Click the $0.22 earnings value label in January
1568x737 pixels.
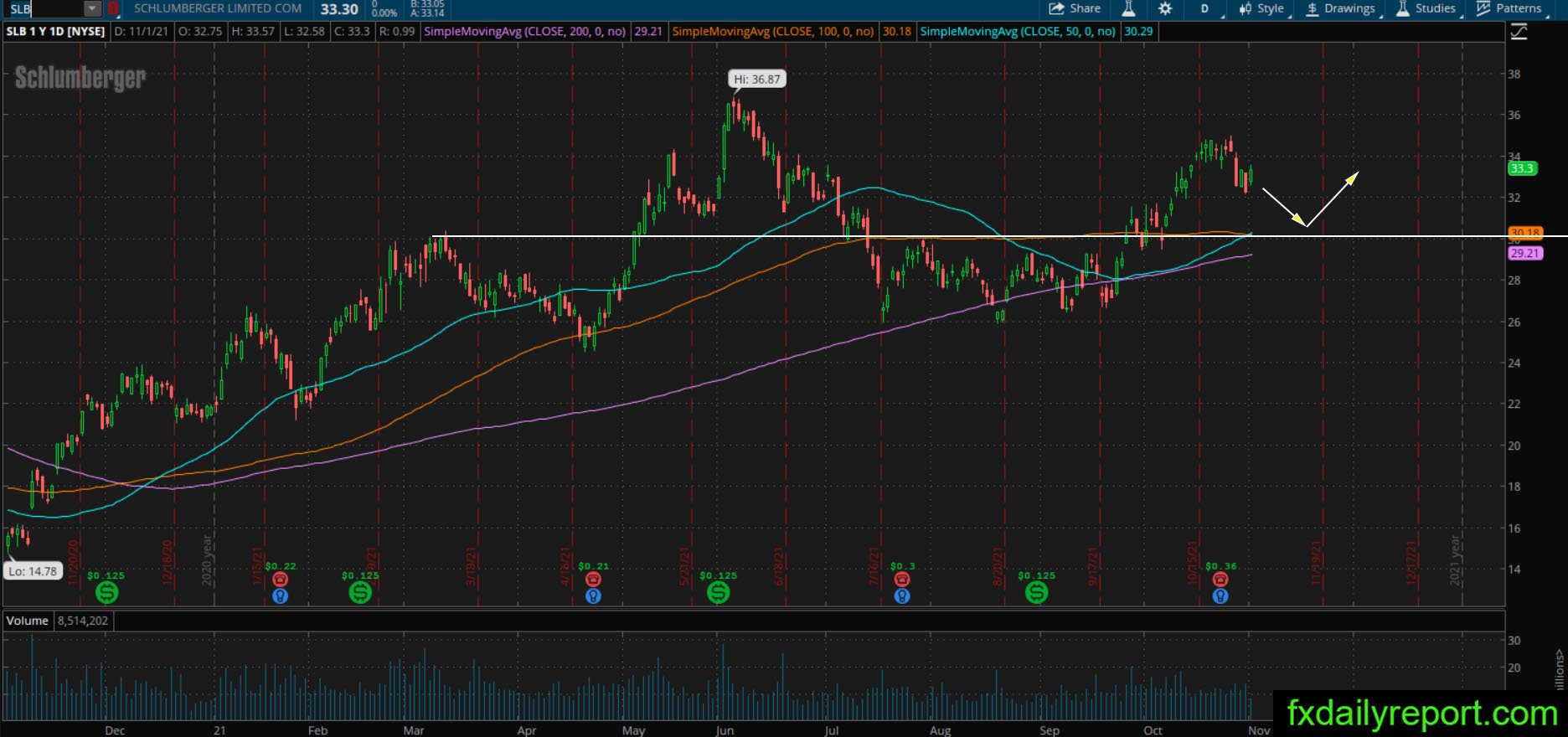tap(281, 566)
